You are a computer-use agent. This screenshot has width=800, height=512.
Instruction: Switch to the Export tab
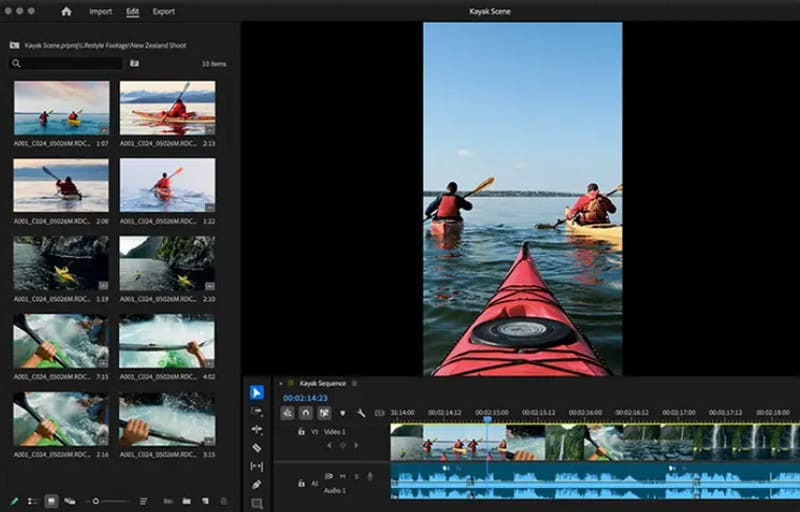(164, 11)
